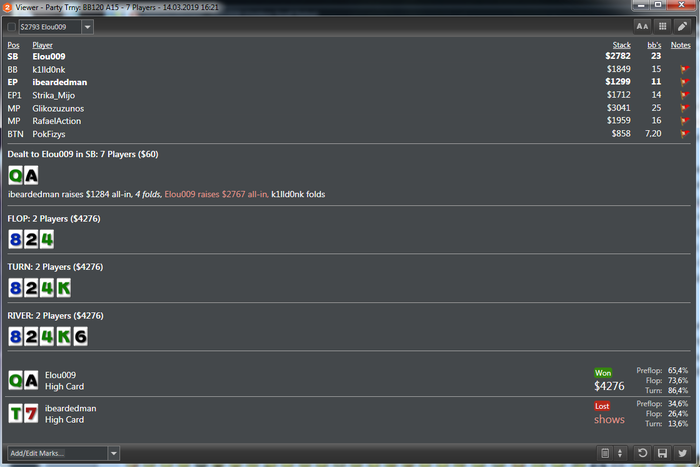700x467 pixels.
Task: Click the red Lost badge for ibeardedman
Action: tap(602, 406)
